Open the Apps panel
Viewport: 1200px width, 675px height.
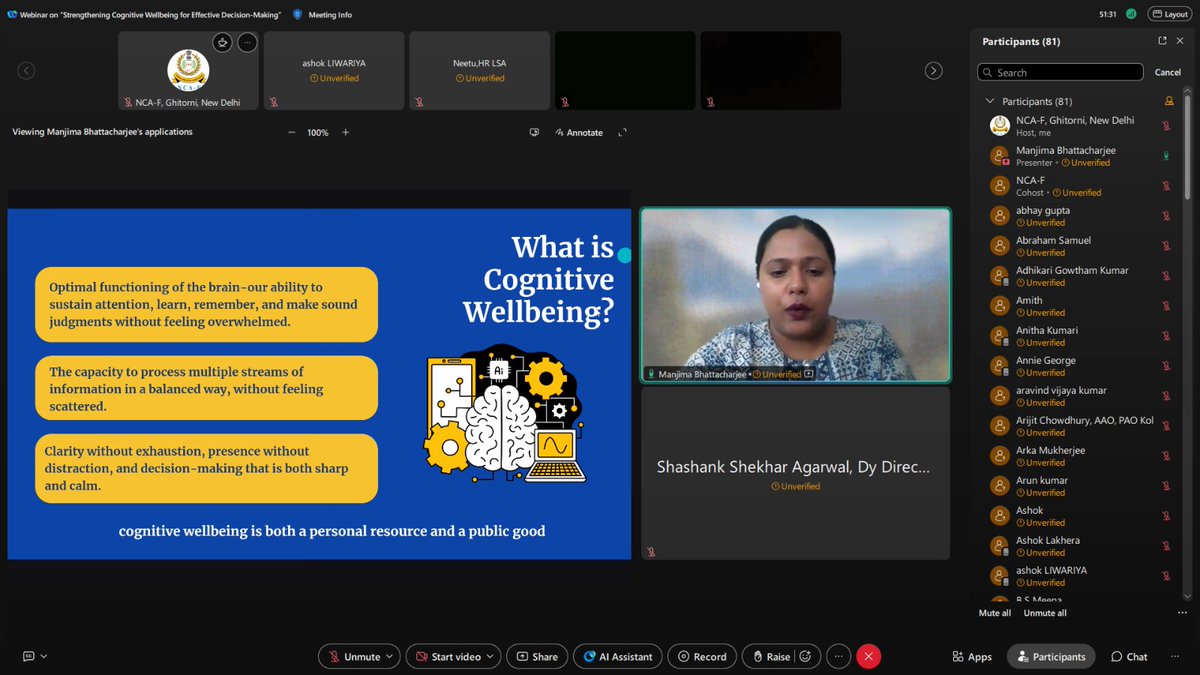[x=972, y=657]
